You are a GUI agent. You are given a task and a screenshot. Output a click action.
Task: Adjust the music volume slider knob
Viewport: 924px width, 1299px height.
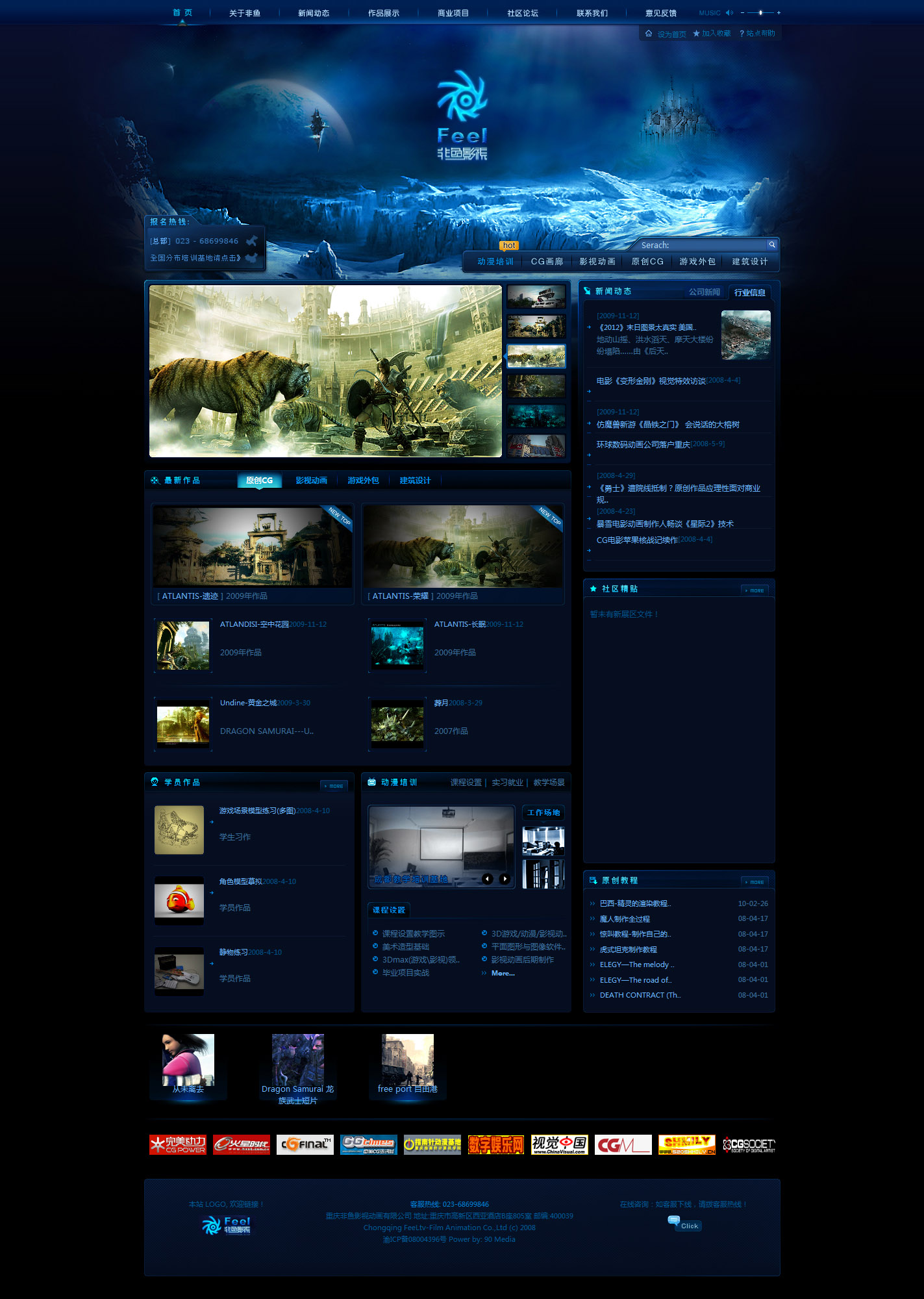tap(761, 13)
